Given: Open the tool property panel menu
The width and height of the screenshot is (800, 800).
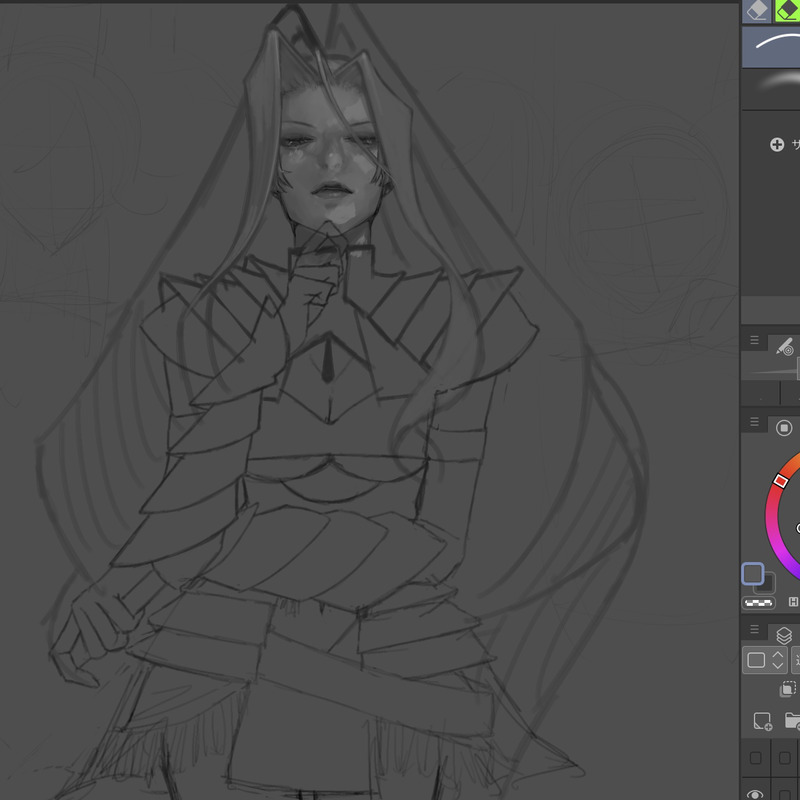Looking at the screenshot, I should pos(754,340).
